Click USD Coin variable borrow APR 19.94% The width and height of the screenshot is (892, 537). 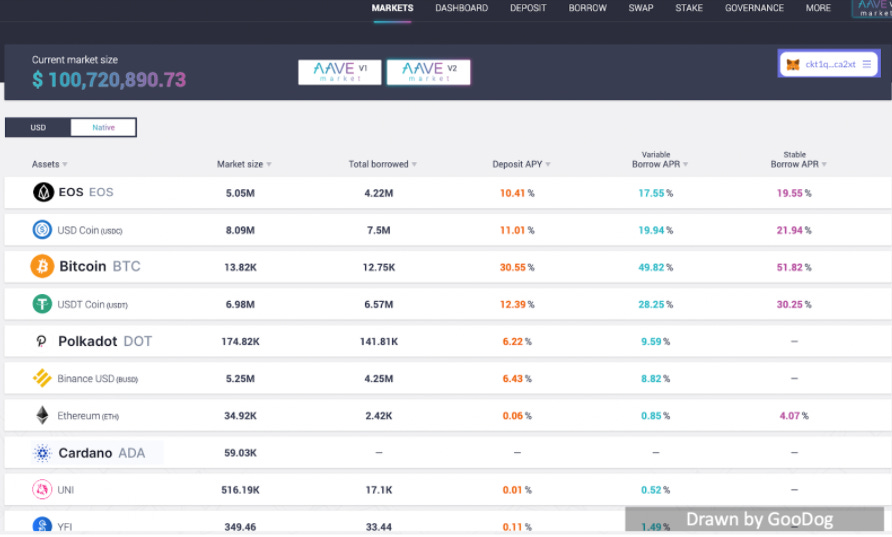click(x=655, y=230)
